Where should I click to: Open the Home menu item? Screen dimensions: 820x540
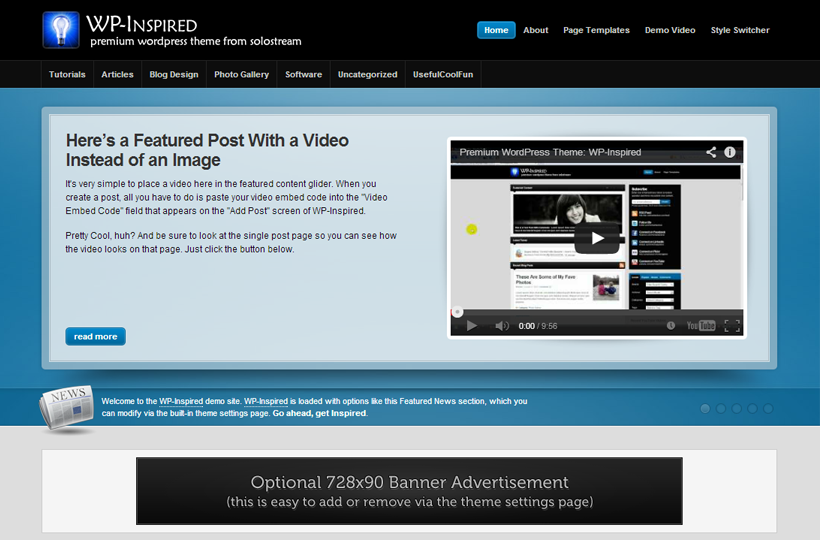pos(496,30)
